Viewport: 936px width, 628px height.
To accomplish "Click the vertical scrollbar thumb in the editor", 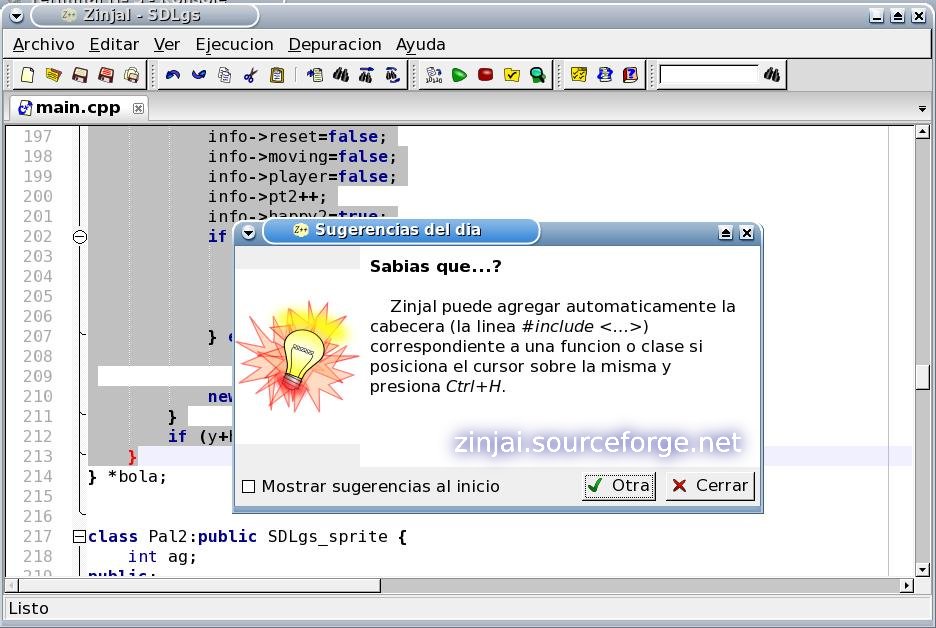I will click(x=923, y=375).
